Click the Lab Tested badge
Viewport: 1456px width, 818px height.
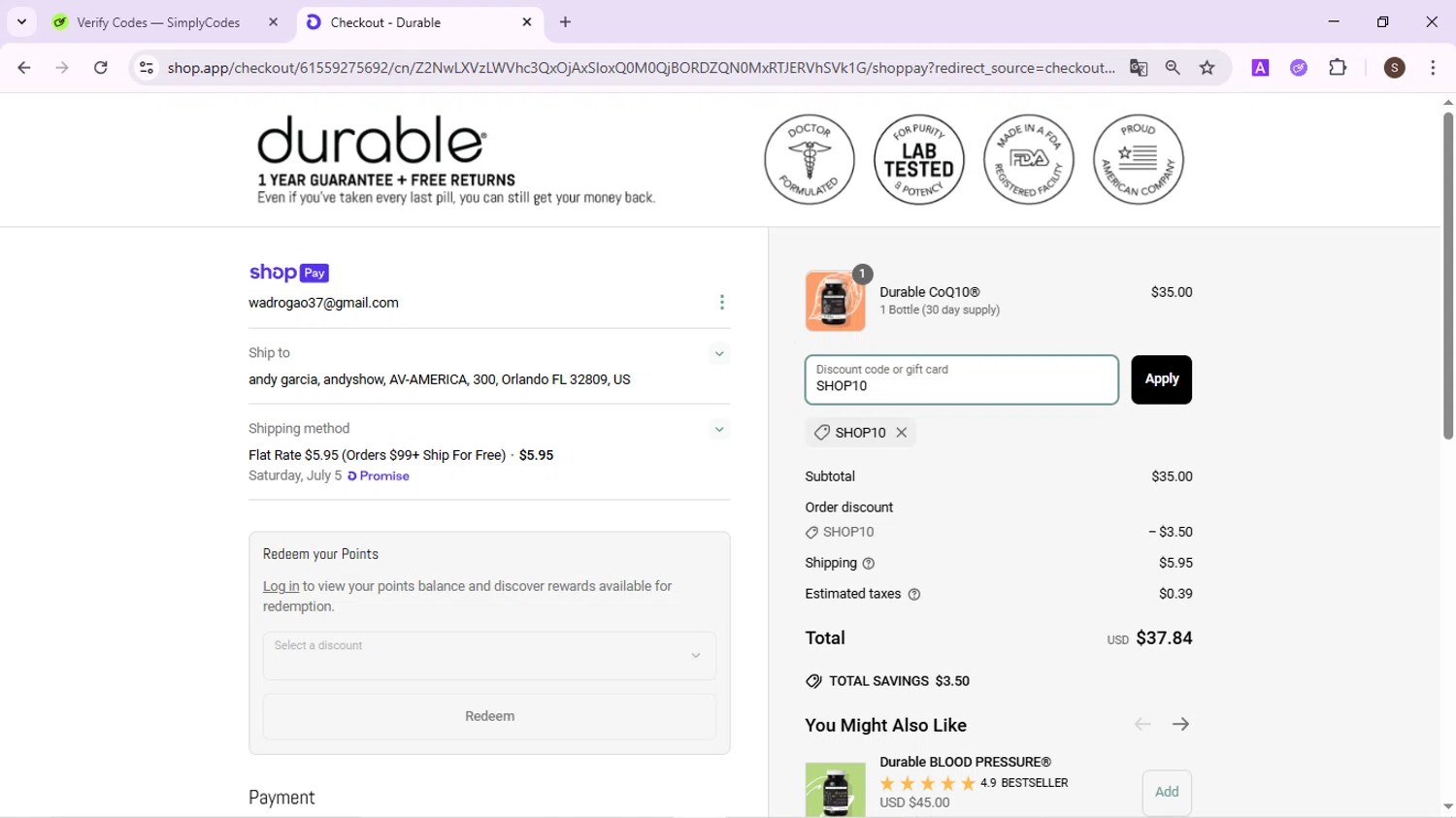tap(919, 159)
